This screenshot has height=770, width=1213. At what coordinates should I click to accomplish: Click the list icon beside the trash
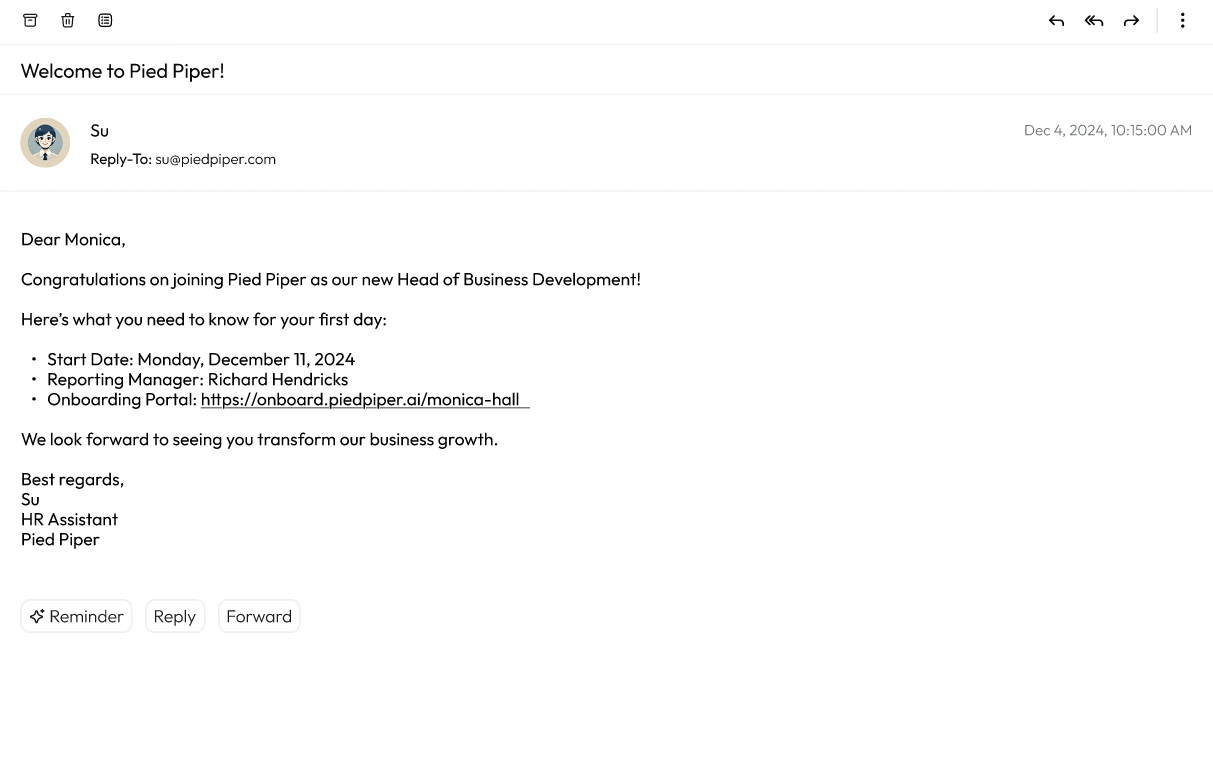105,20
